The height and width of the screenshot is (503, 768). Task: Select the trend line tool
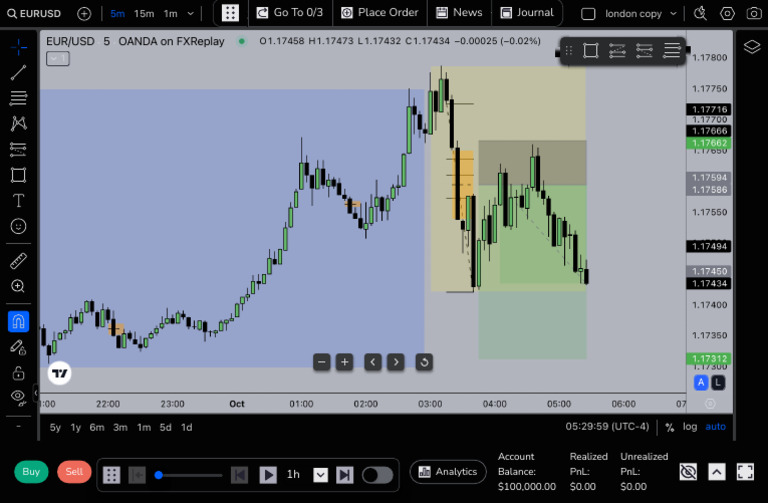click(19, 72)
